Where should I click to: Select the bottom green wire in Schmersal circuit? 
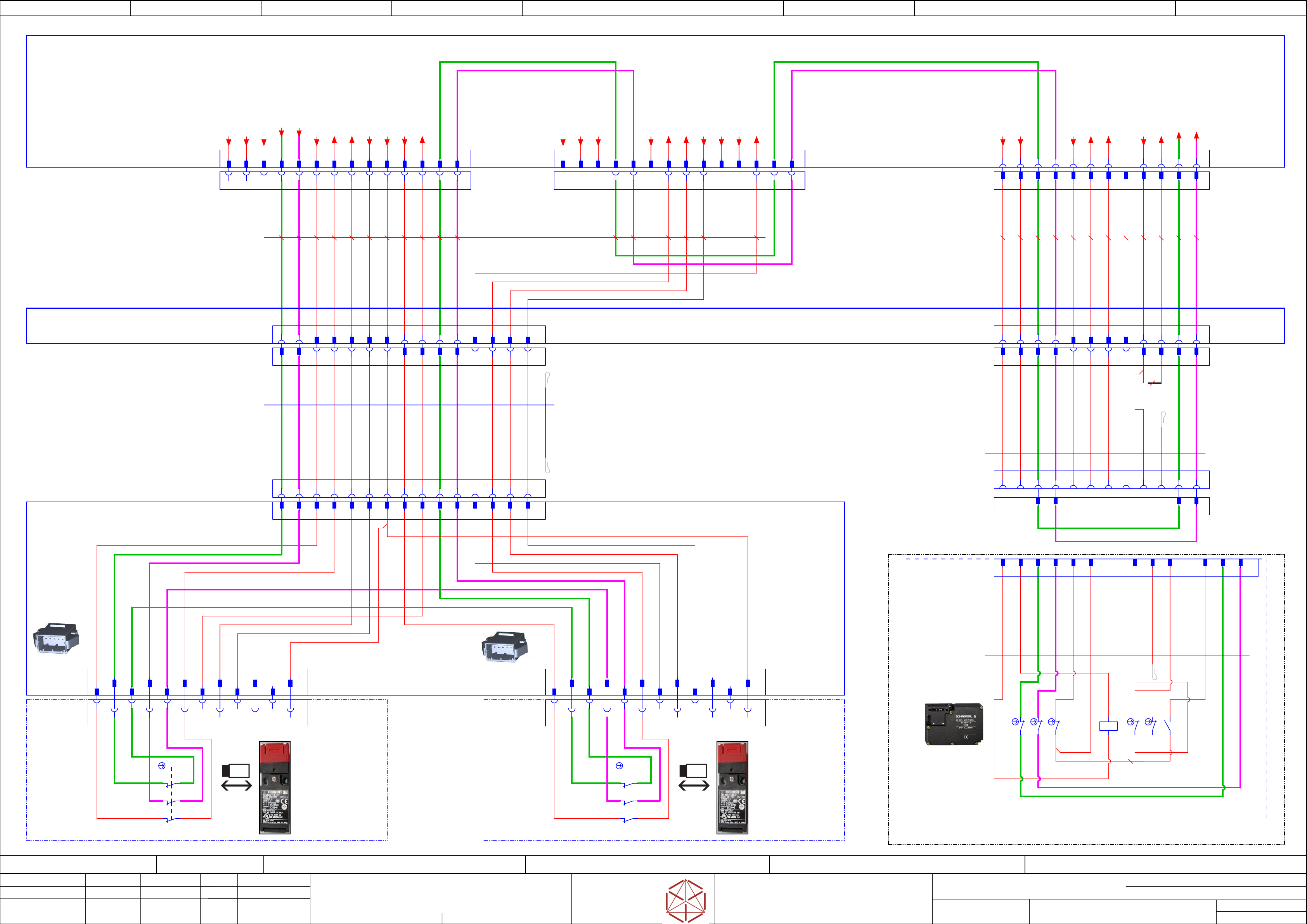tap(1122, 796)
